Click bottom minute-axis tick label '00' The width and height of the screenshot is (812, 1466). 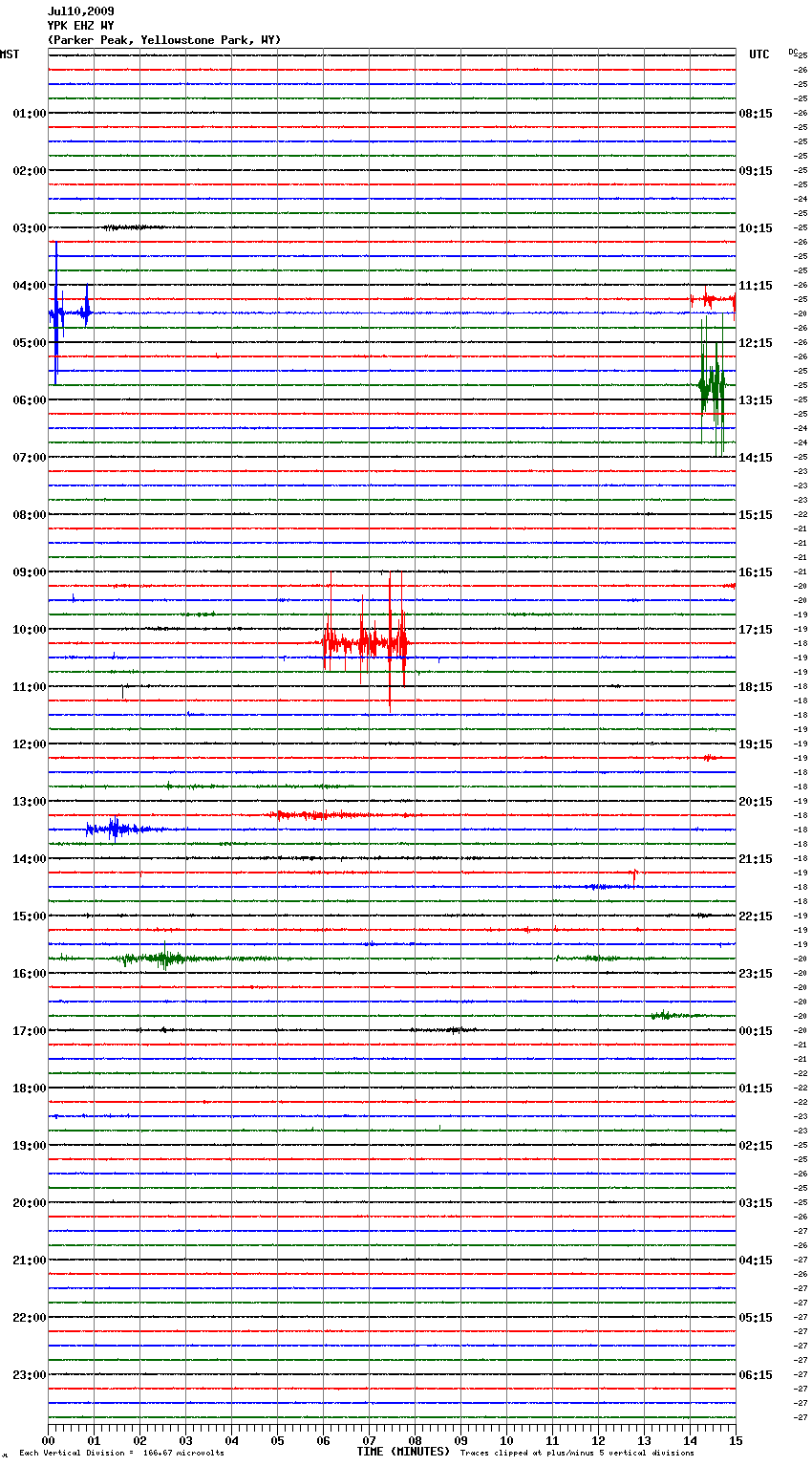pyautogui.click(x=49, y=1440)
